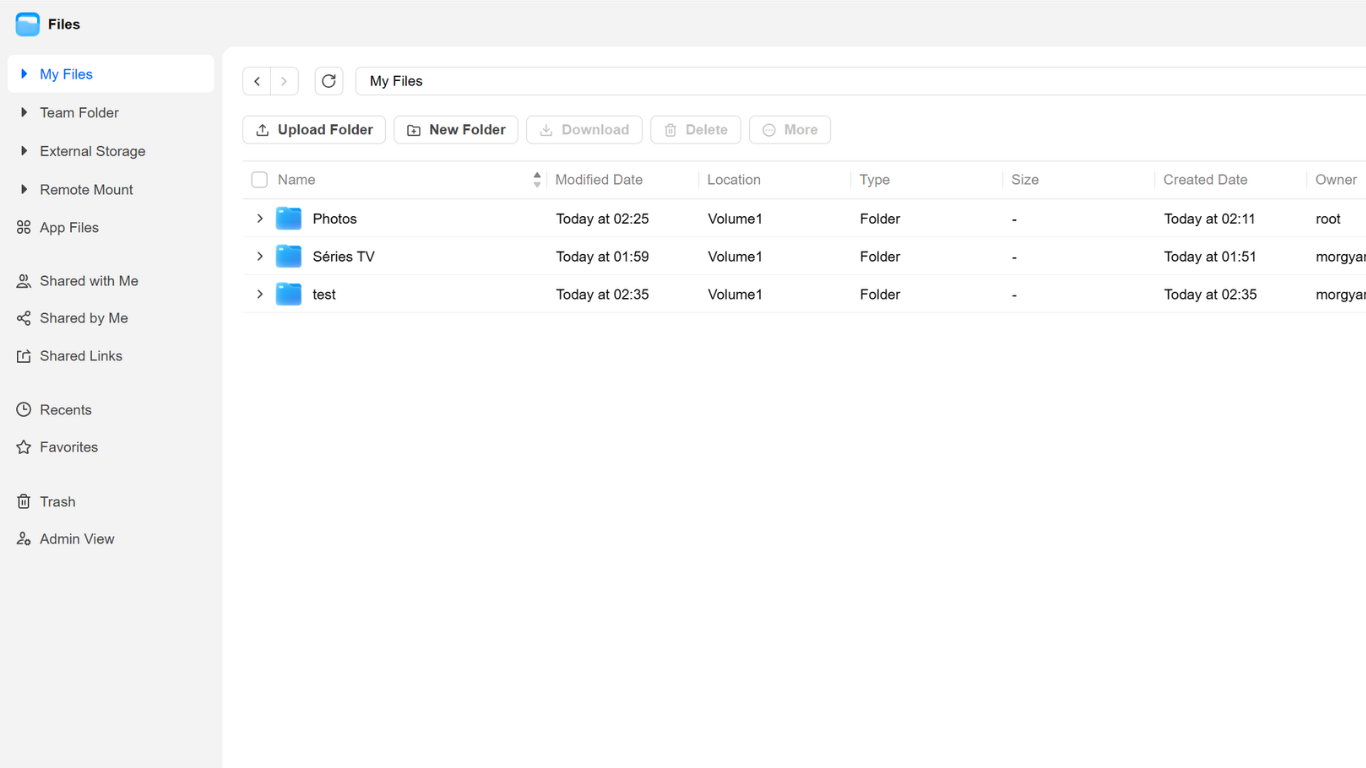The width and height of the screenshot is (1366, 768).
Task: Open Trash from the sidebar
Action: (x=57, y=502)
